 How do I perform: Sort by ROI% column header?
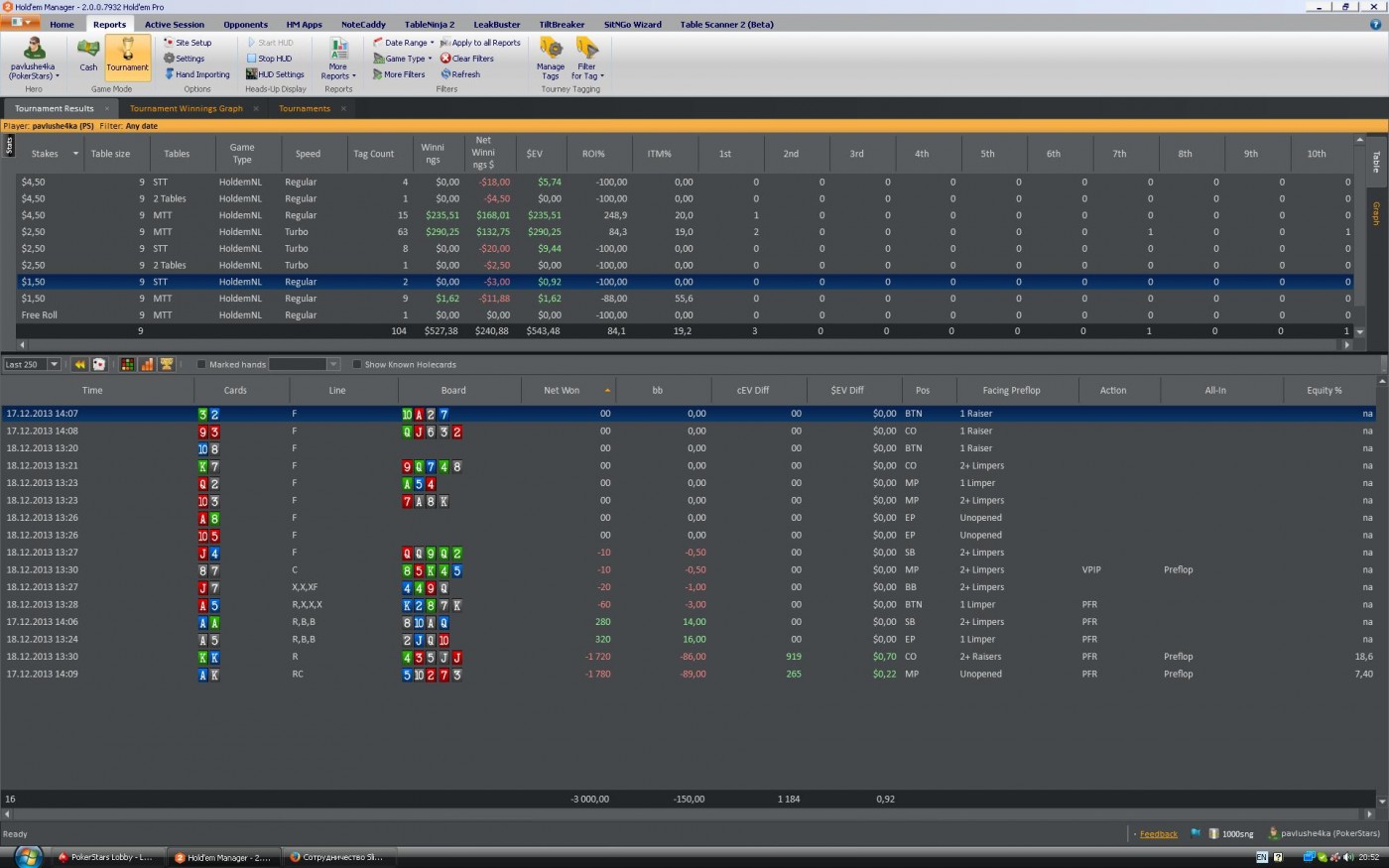593,154
